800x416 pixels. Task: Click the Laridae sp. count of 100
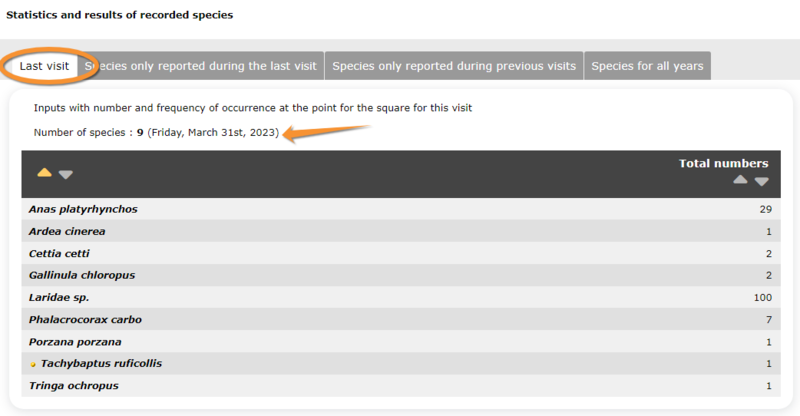click(763, 298)
